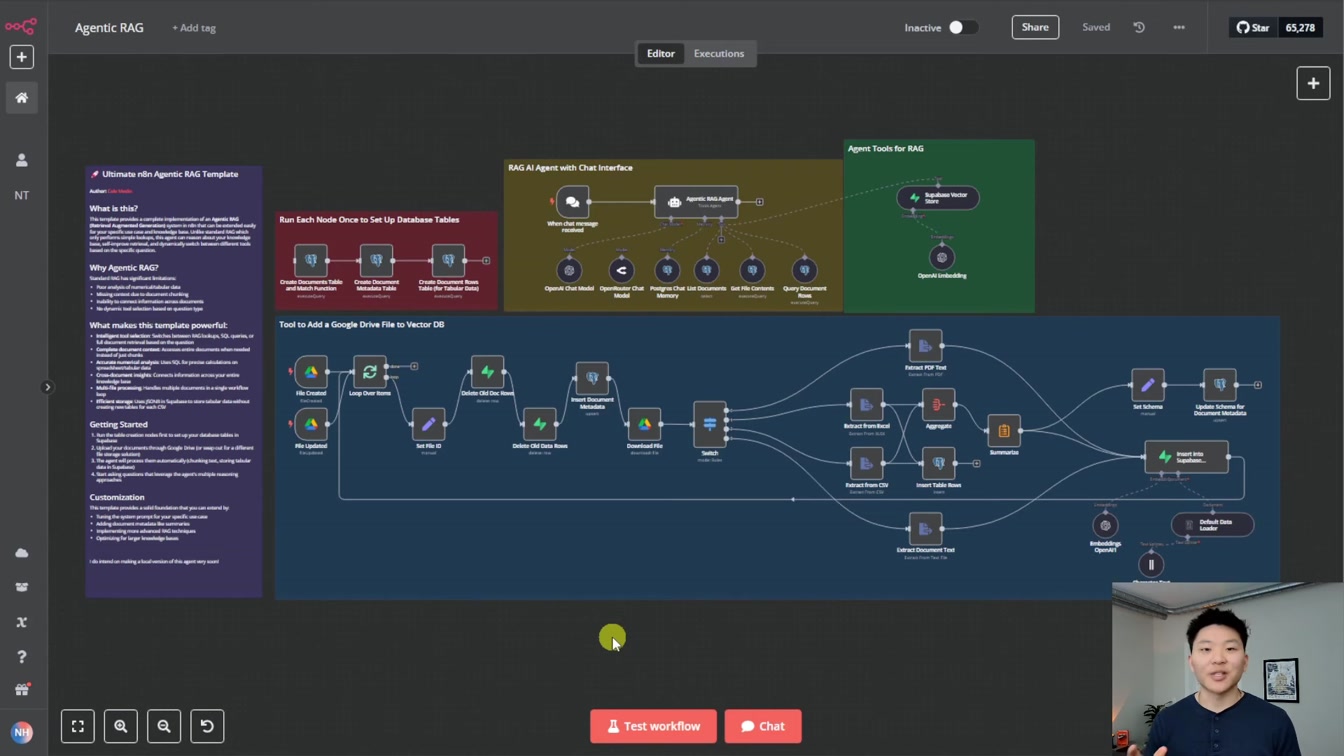
Task: Select Update Schema for Document Metadata node
Action: (1219, 385)
